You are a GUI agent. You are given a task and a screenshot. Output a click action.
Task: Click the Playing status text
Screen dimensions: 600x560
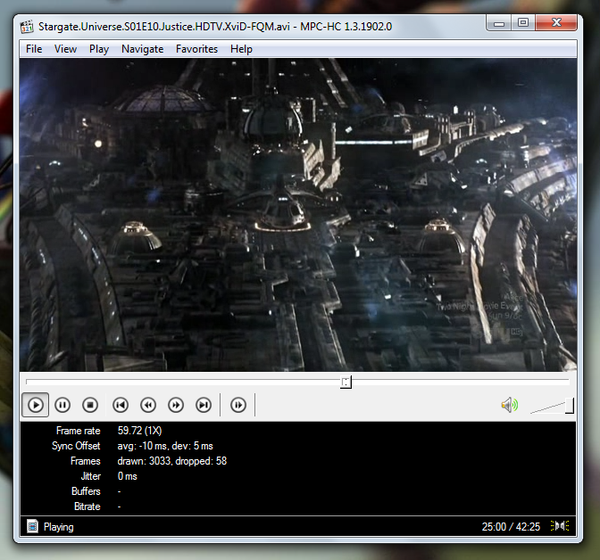(58, 527)
